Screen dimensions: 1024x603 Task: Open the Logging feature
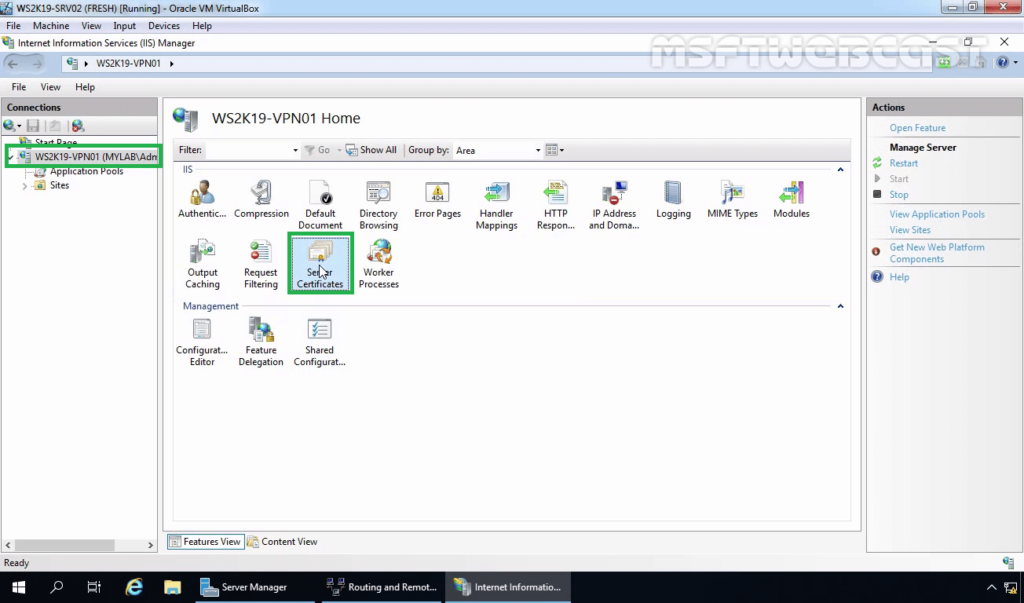673,200
